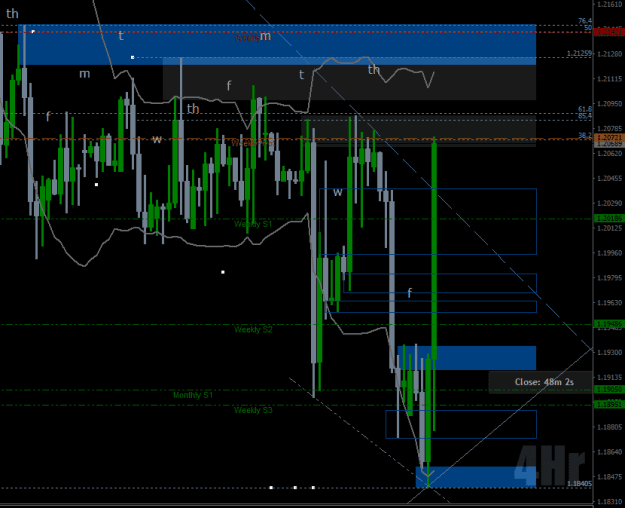Click 1.20455 on the price axis
Viewport: 625px width, 508px height.
pos(610,178)
